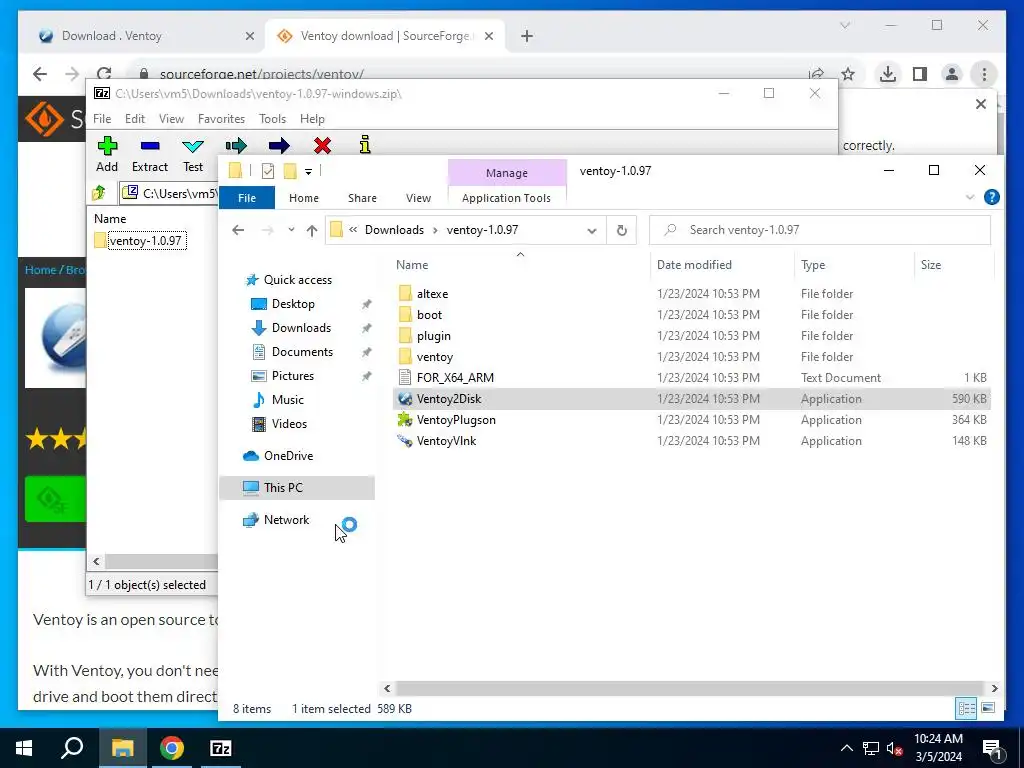Image resolution: width=1024 pixels, height=768 pixels.
Task: Click the Explorer refresh button
Action: tap(622, 230)
